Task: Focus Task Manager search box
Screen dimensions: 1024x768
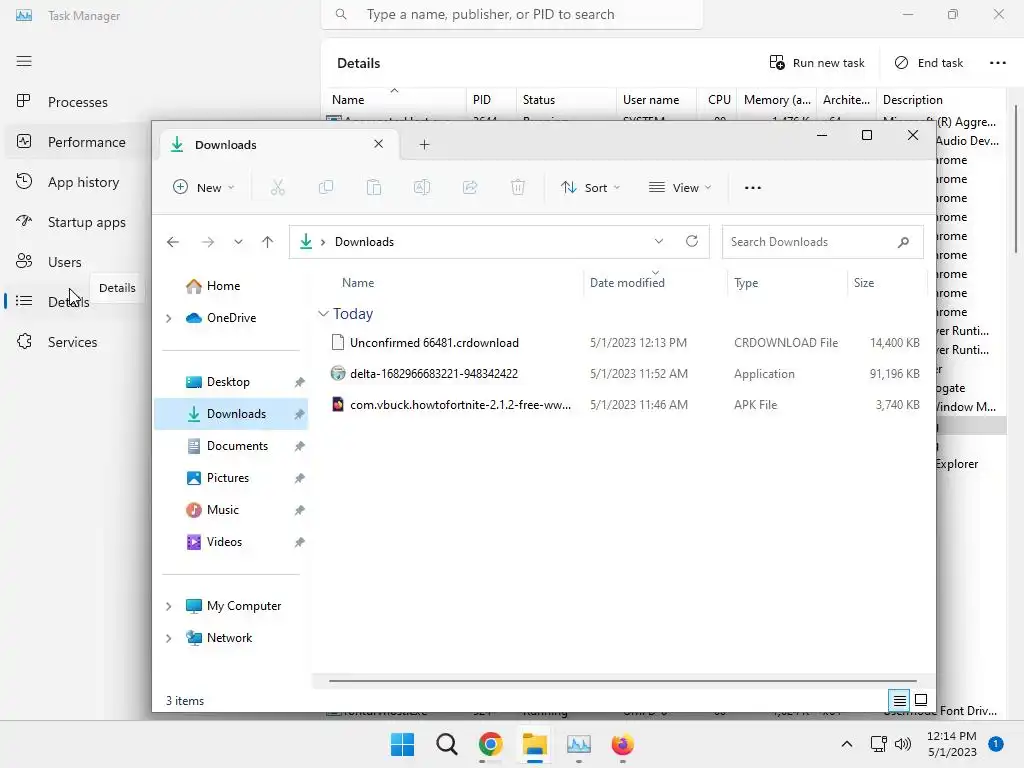Action: tap(512, 14)
